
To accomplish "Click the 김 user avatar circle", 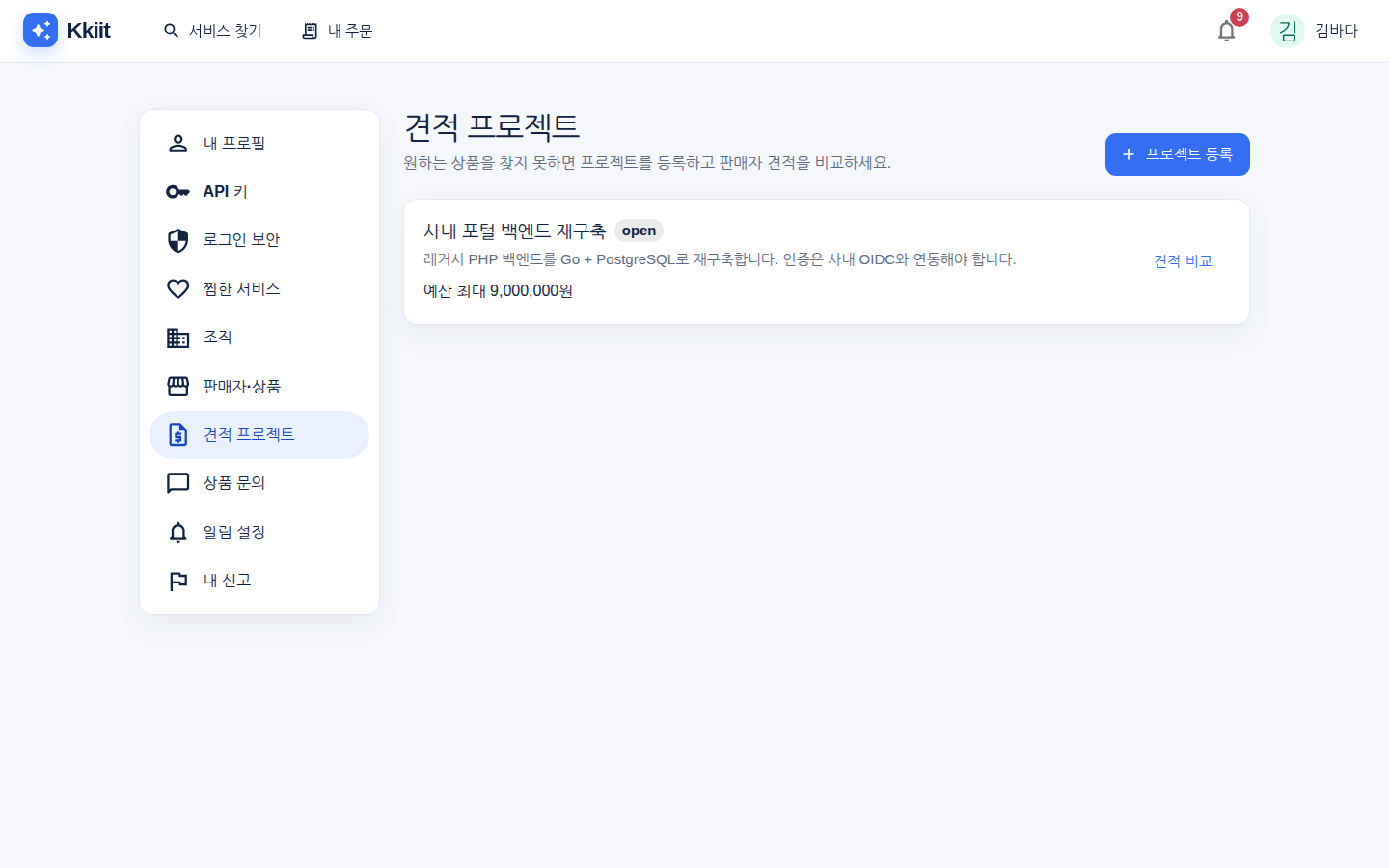I will (x=1288, y=31).
